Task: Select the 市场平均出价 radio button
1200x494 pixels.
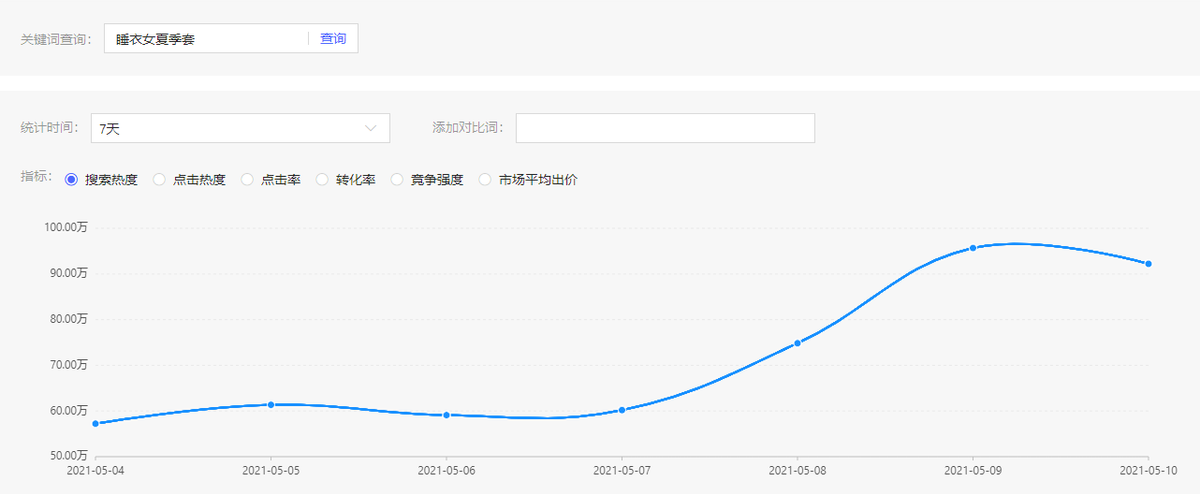Action: 485,180
